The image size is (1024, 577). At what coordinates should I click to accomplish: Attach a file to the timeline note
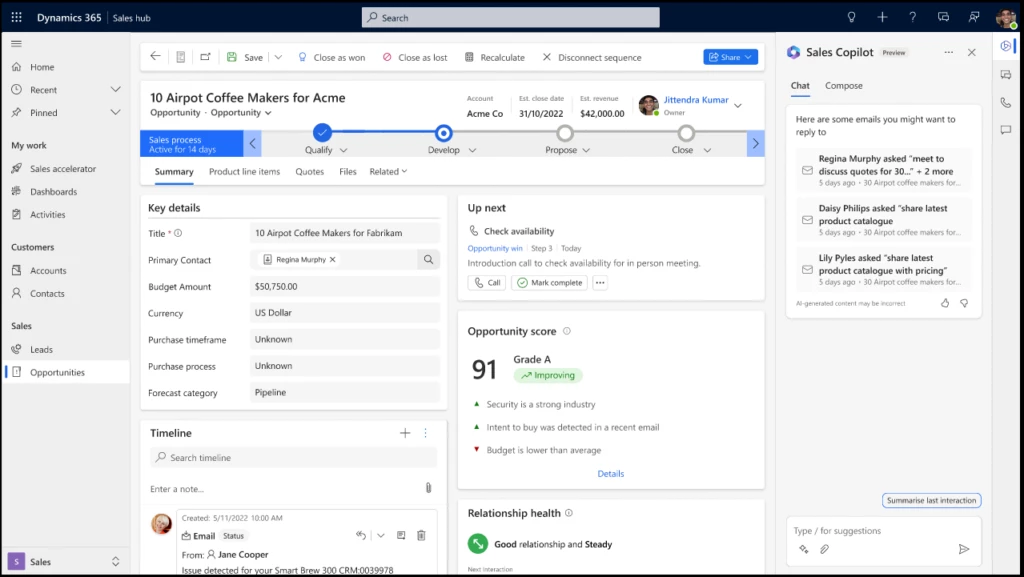[429, 486]
